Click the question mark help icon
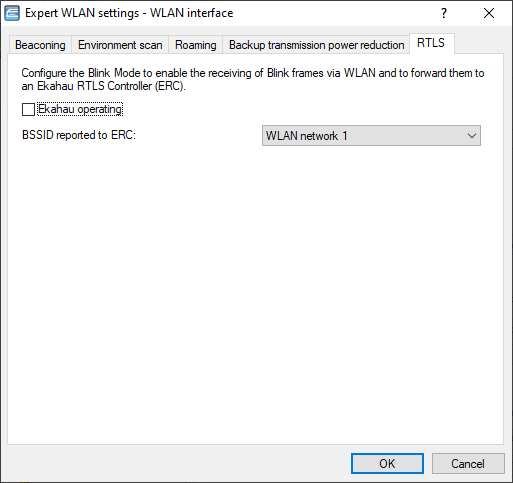513x483 pixels. tap(444, 13)
